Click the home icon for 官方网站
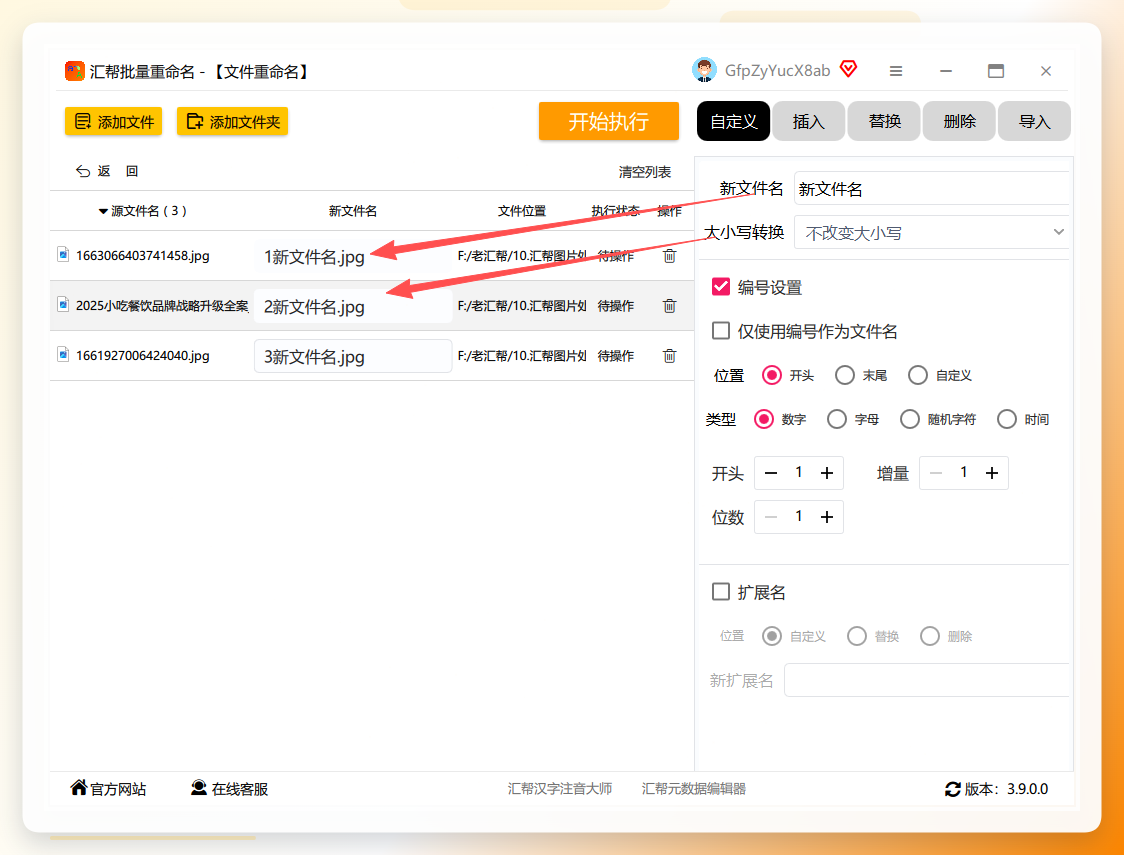Screen dimensions: 1124x855 coord(79,788)
